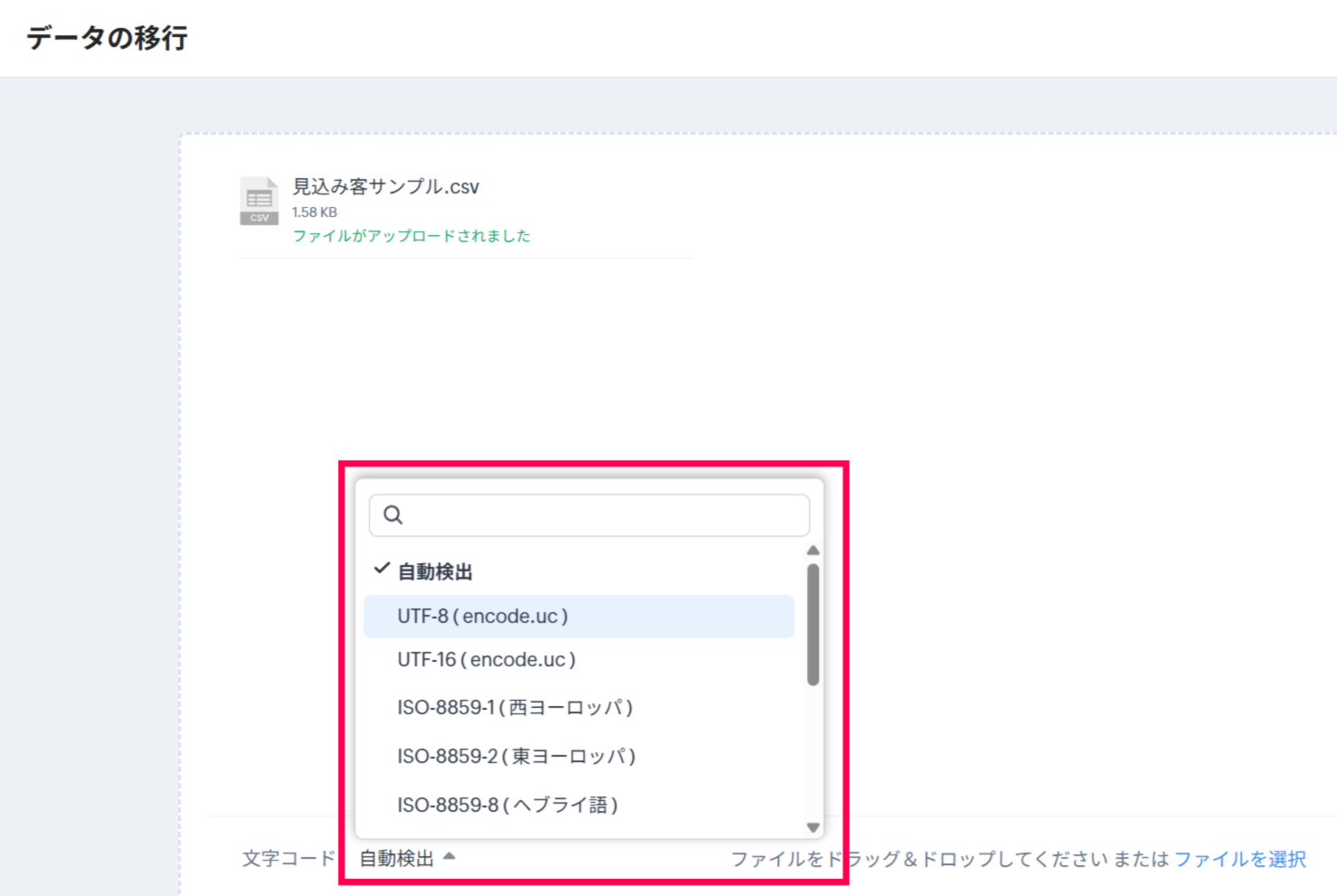Click the 文字コード label

288,858
